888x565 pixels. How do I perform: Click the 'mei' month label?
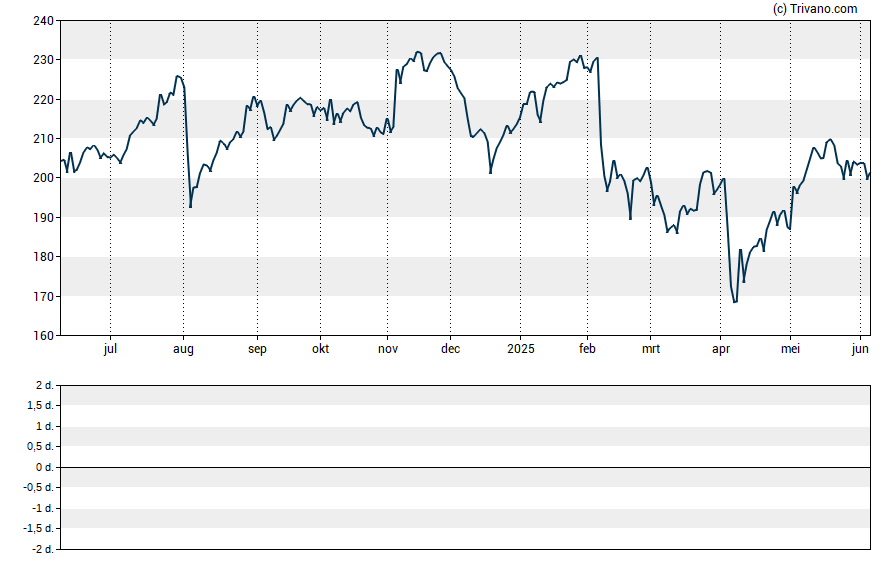click(x=791, y=349)
